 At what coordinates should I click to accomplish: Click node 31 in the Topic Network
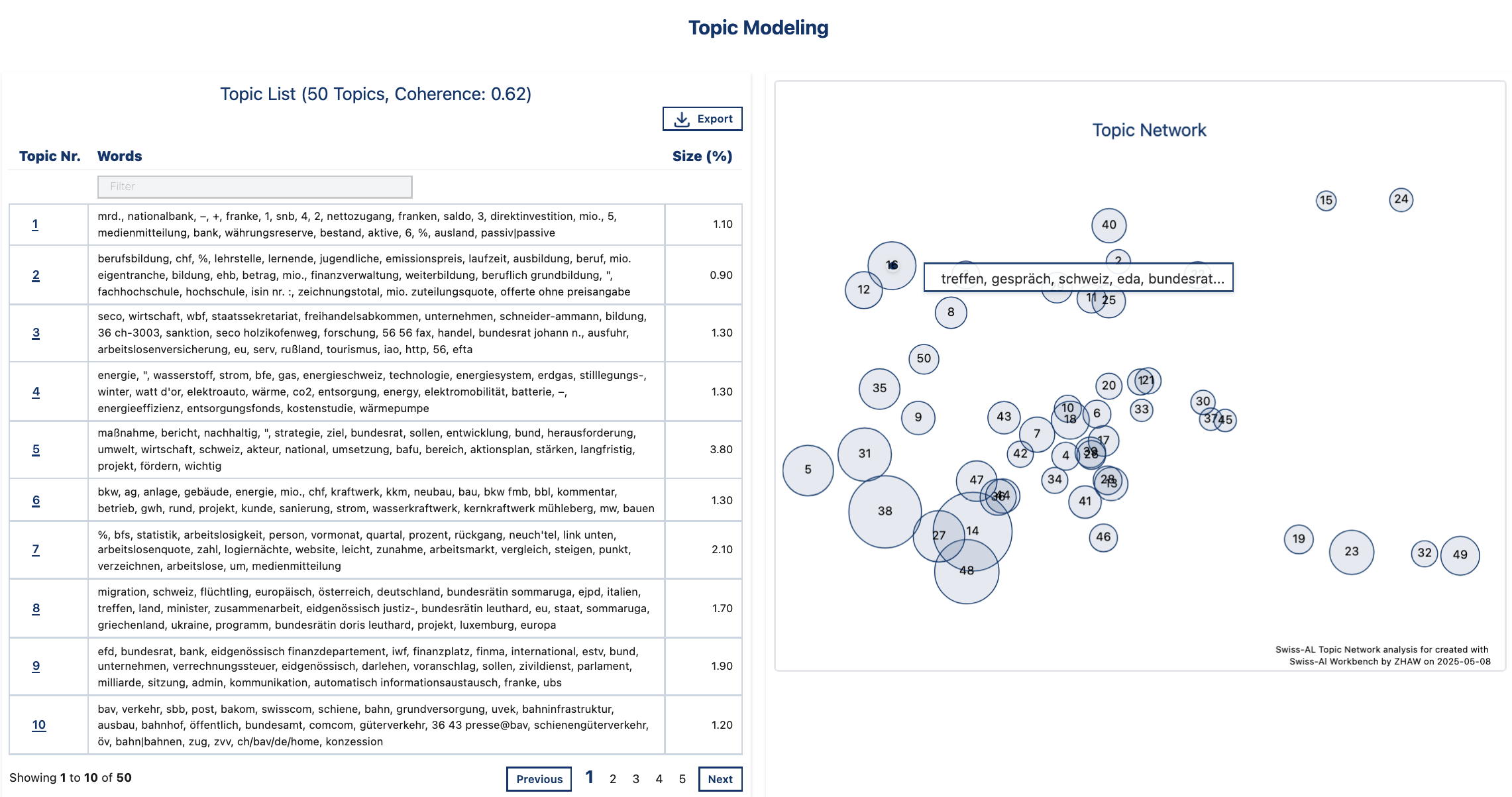click(863, 454)
